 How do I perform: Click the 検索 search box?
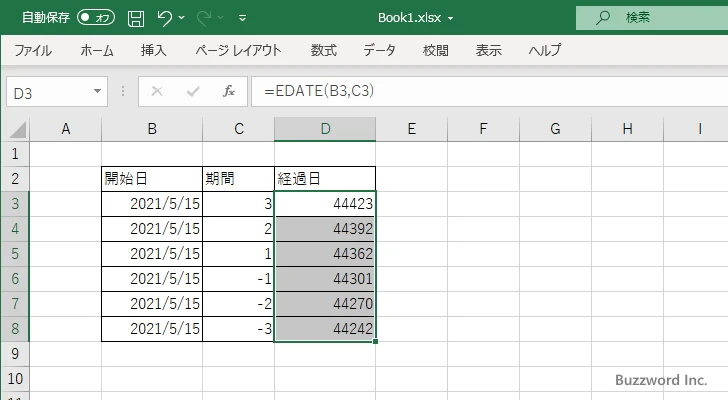coord(652,18)
